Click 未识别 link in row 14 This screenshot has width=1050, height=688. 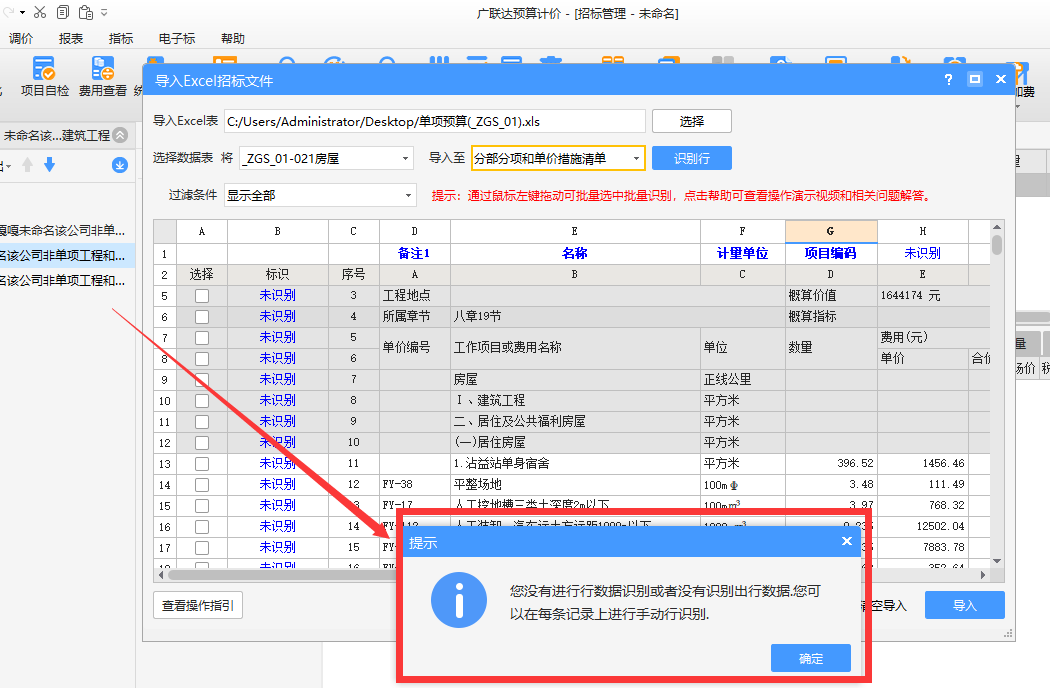[x=277, y=484]
